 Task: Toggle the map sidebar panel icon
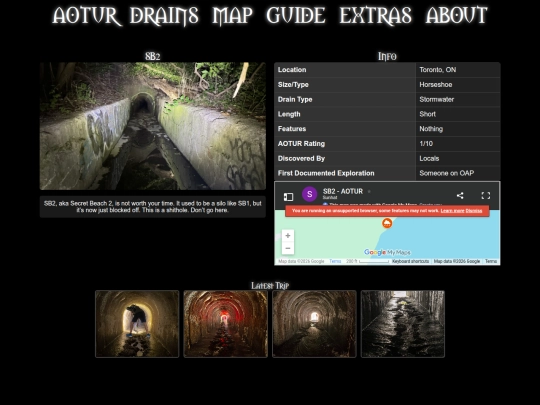pyautogui.click(x=288, y=197)
